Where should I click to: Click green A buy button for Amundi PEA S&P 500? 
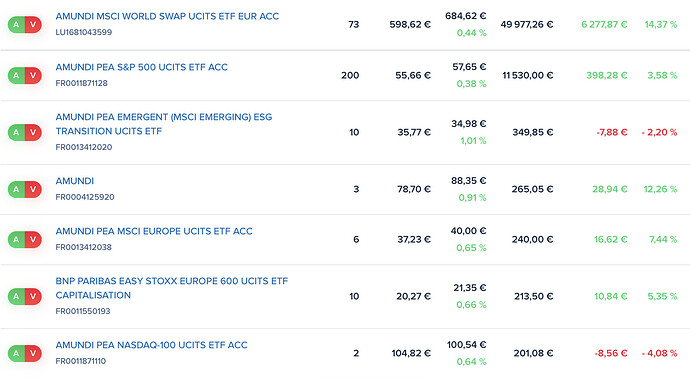(16, 75)
